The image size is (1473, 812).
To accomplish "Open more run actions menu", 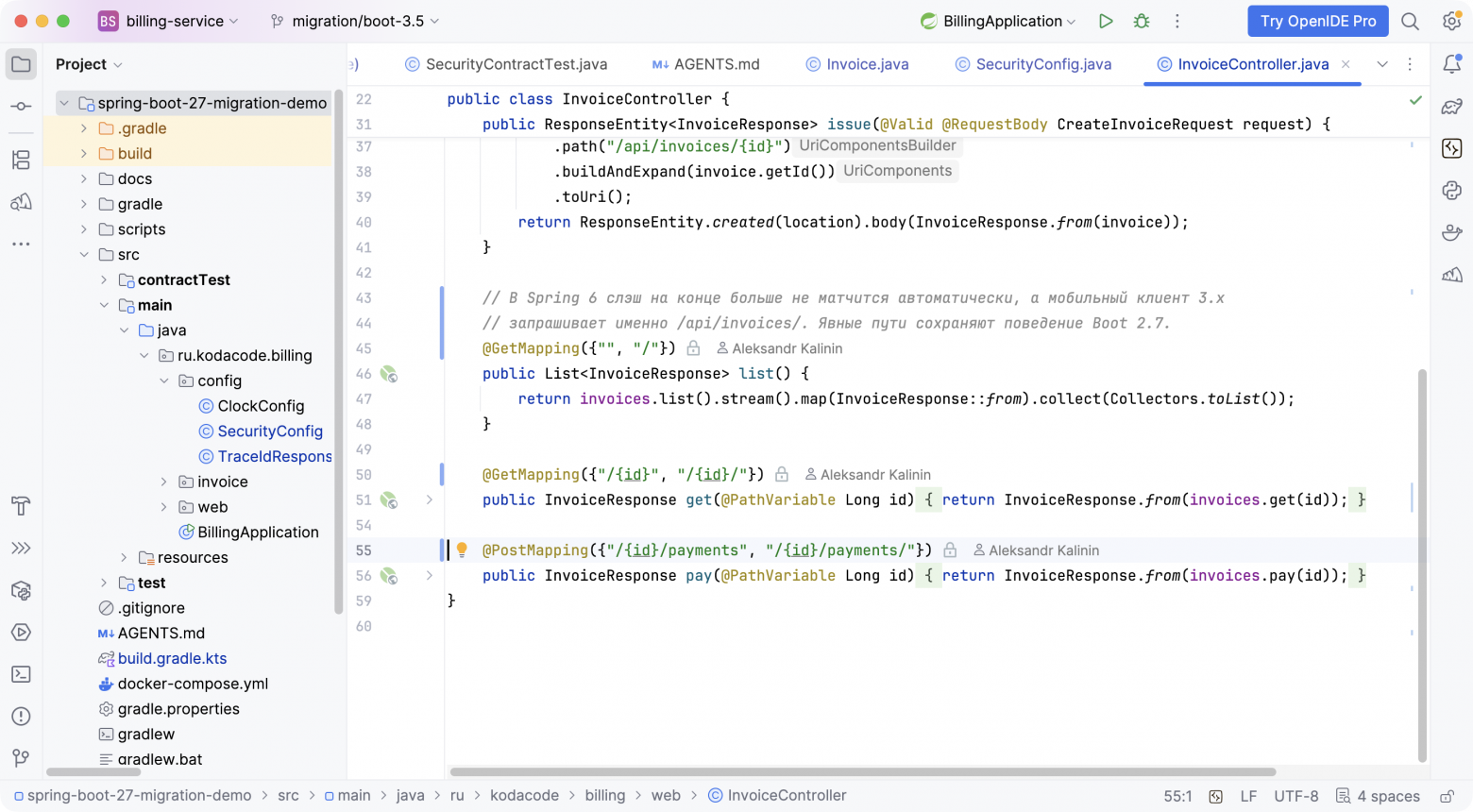I will coord(1177,21).
